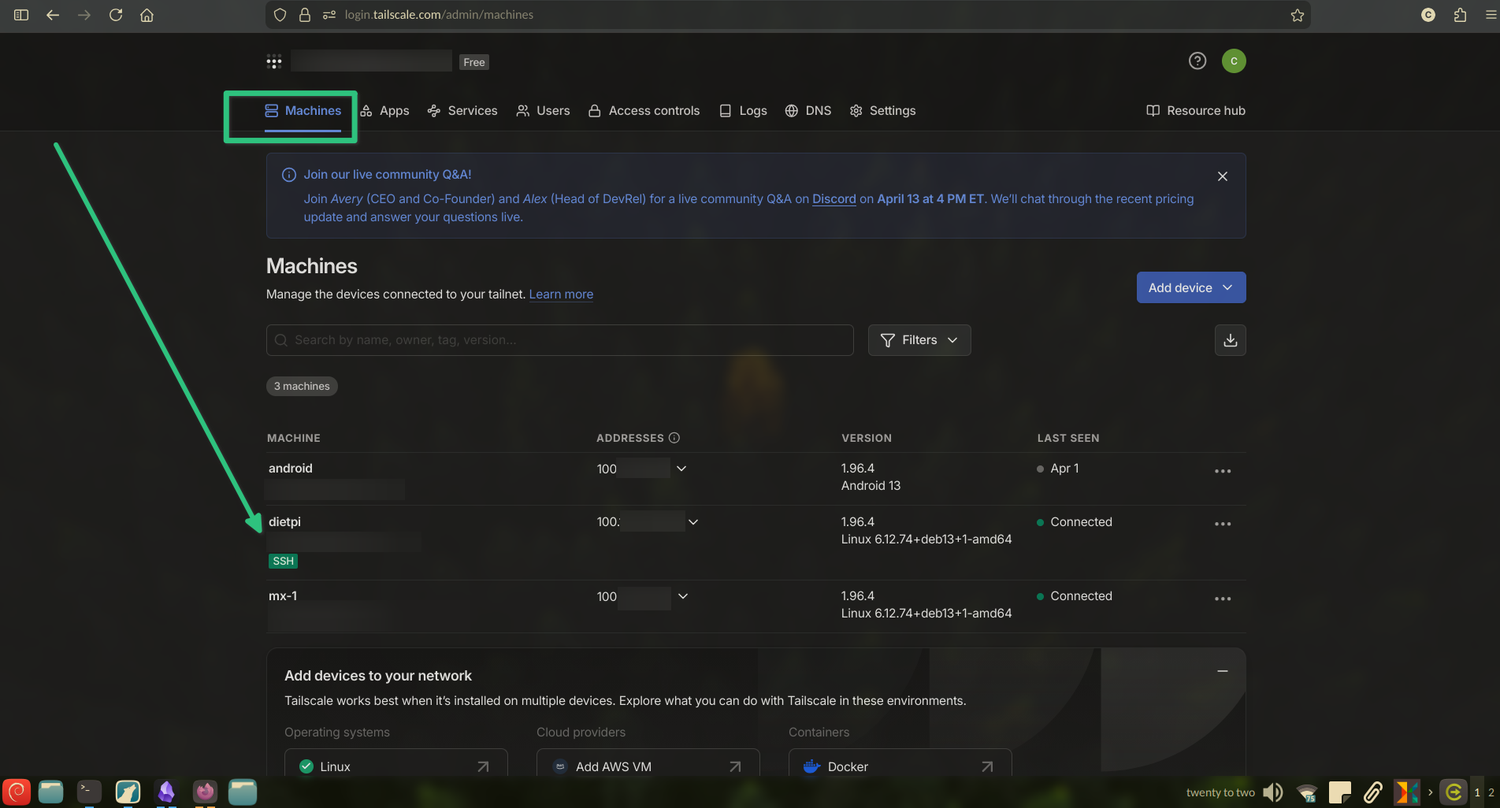Click the dietpi Connected status
This screenshot has height=808, width=1500.
(1081, 522)
